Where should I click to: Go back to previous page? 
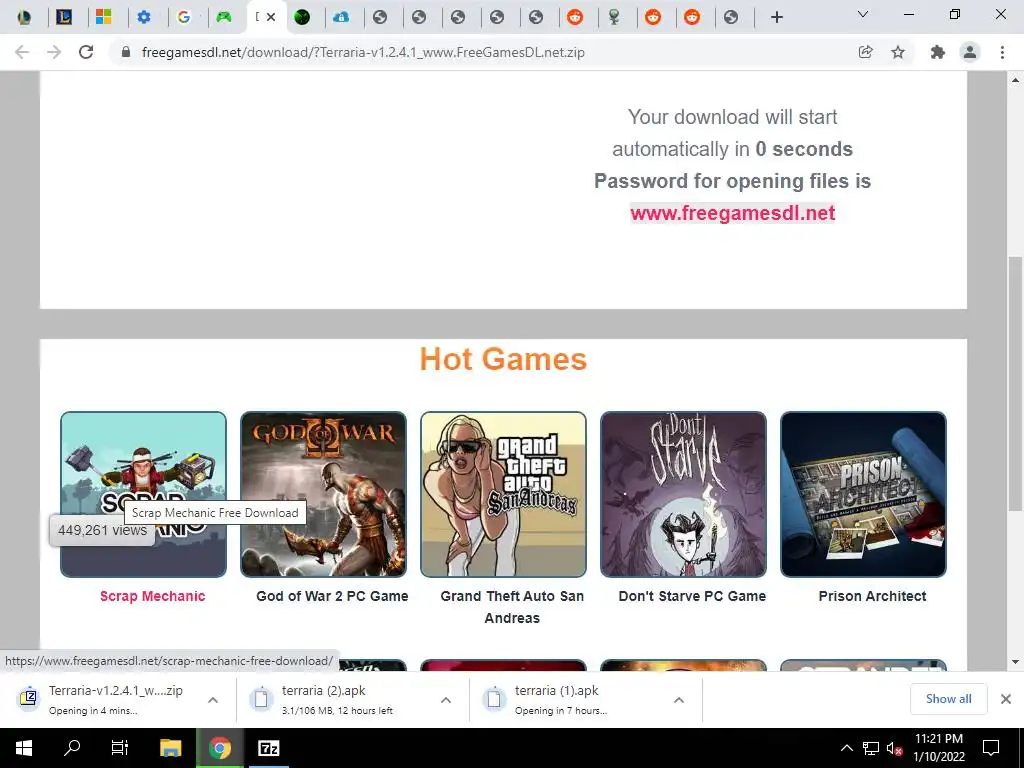pos(22,52)
